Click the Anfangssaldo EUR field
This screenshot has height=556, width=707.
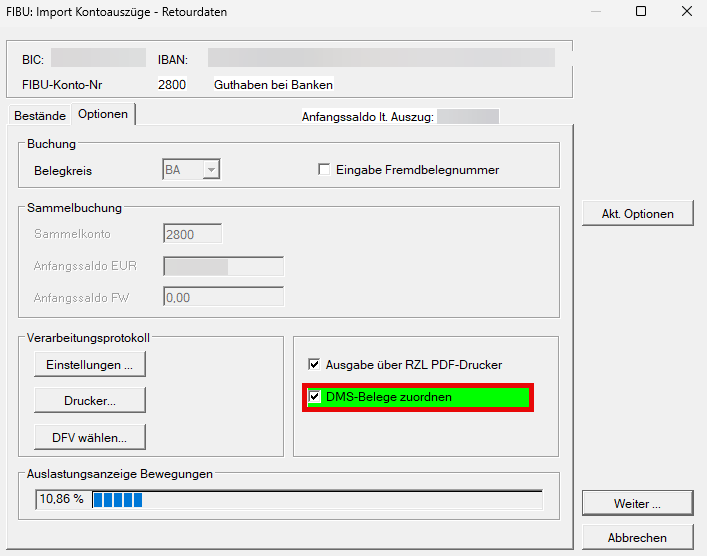[x=223, y=266]
